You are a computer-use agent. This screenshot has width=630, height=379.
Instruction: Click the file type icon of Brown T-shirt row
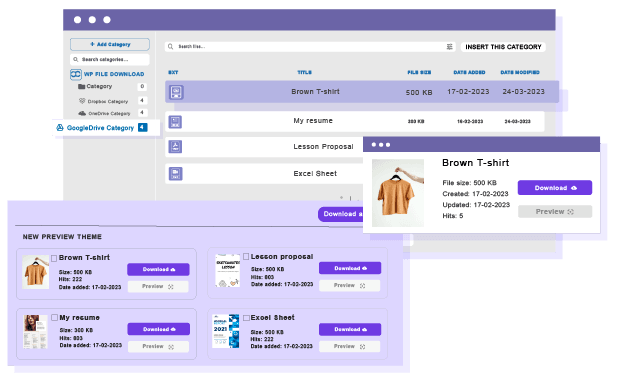click(x=176, y=92)
